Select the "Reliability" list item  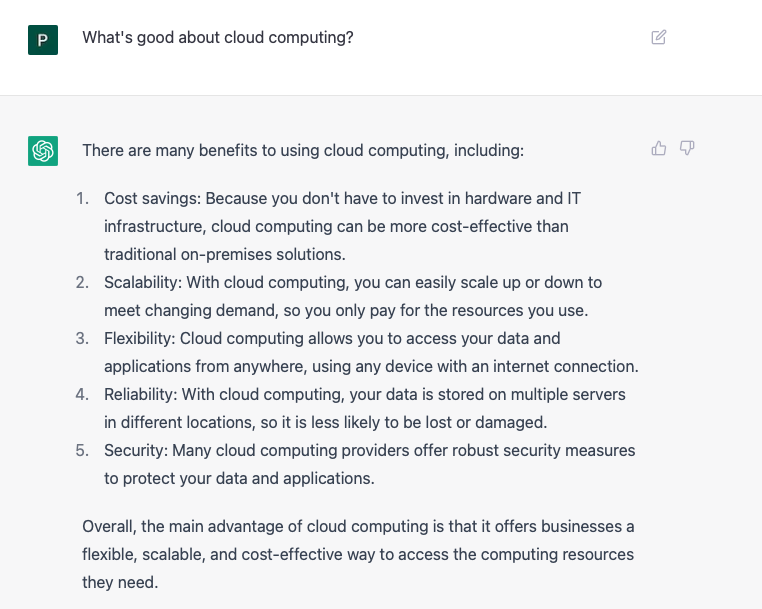tap(364, 408)
